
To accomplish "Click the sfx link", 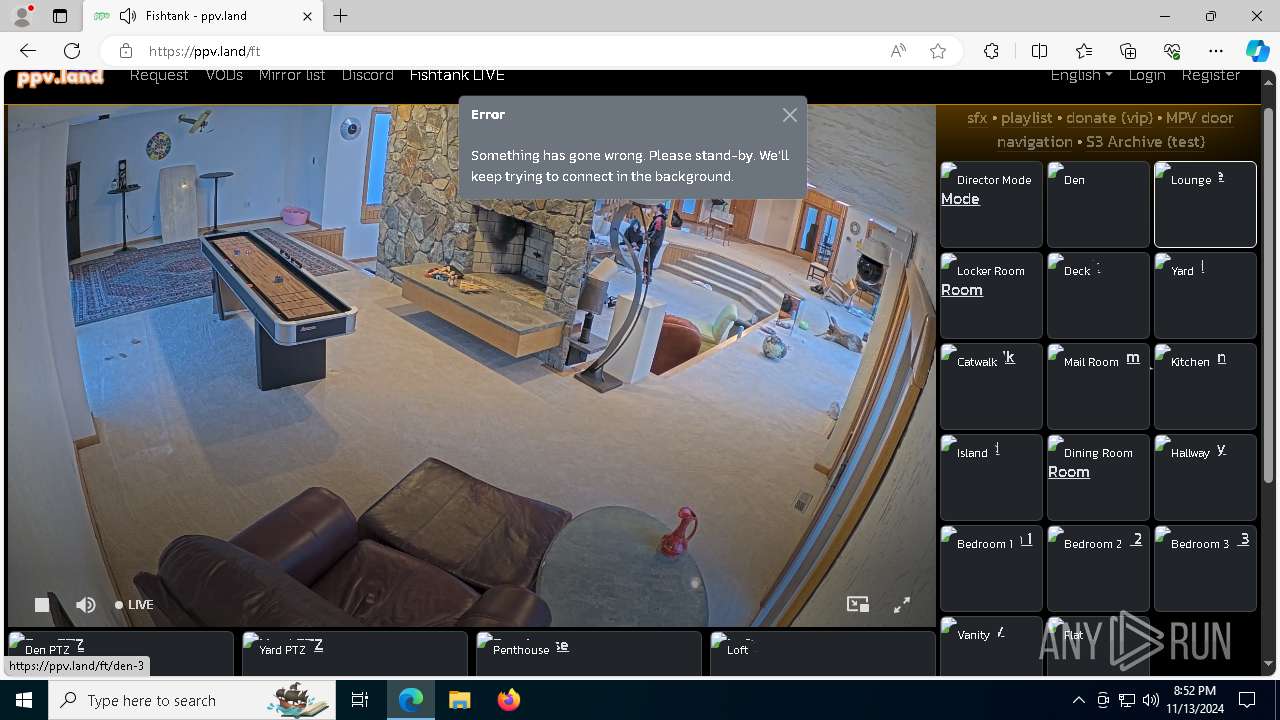I will coord(977,118).
